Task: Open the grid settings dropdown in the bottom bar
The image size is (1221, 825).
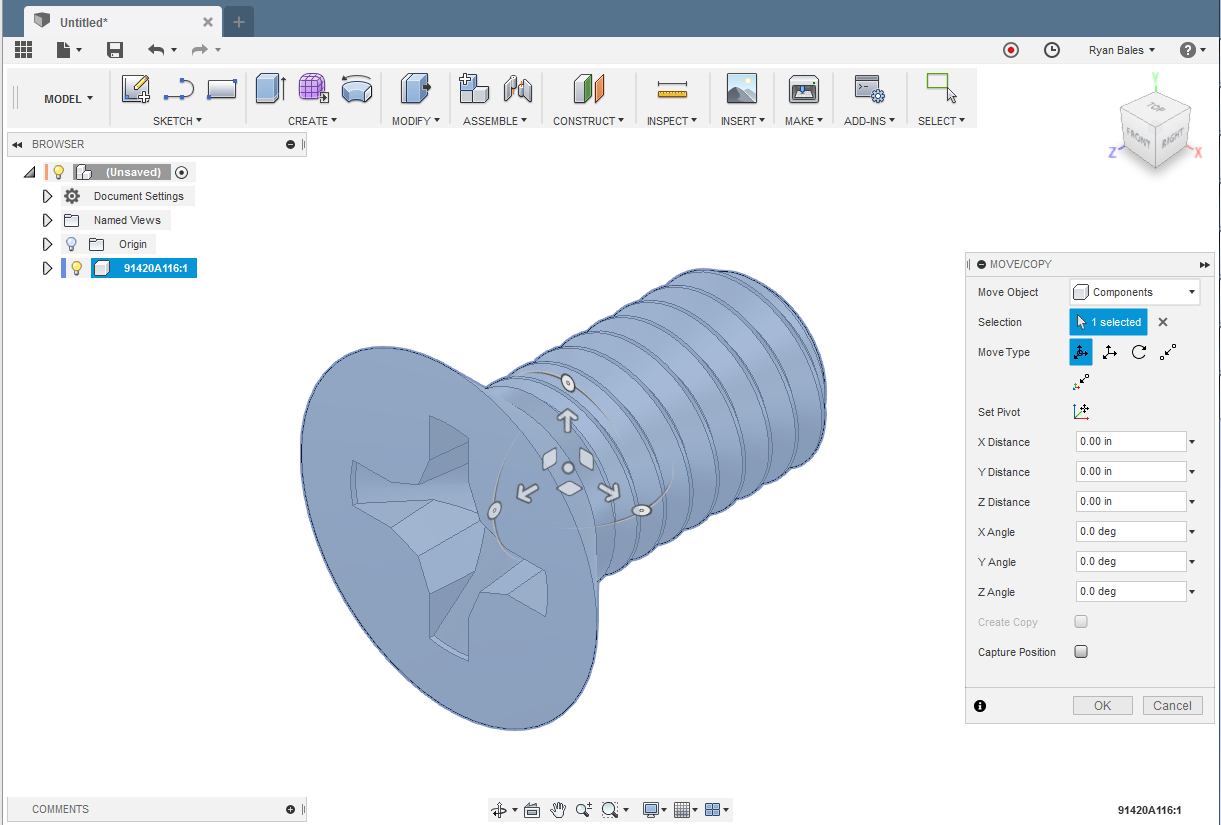Action: click(x=693, y=809)
